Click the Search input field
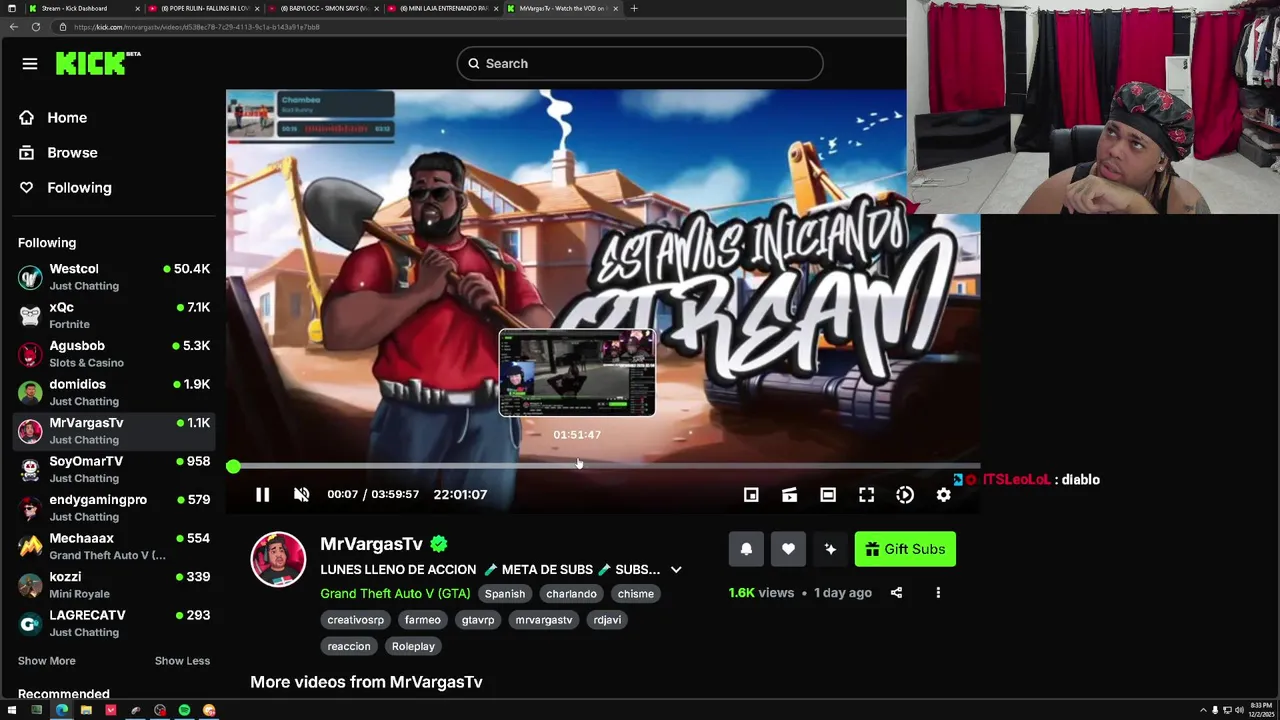1280x720 pixels. (x=640, y=64)
